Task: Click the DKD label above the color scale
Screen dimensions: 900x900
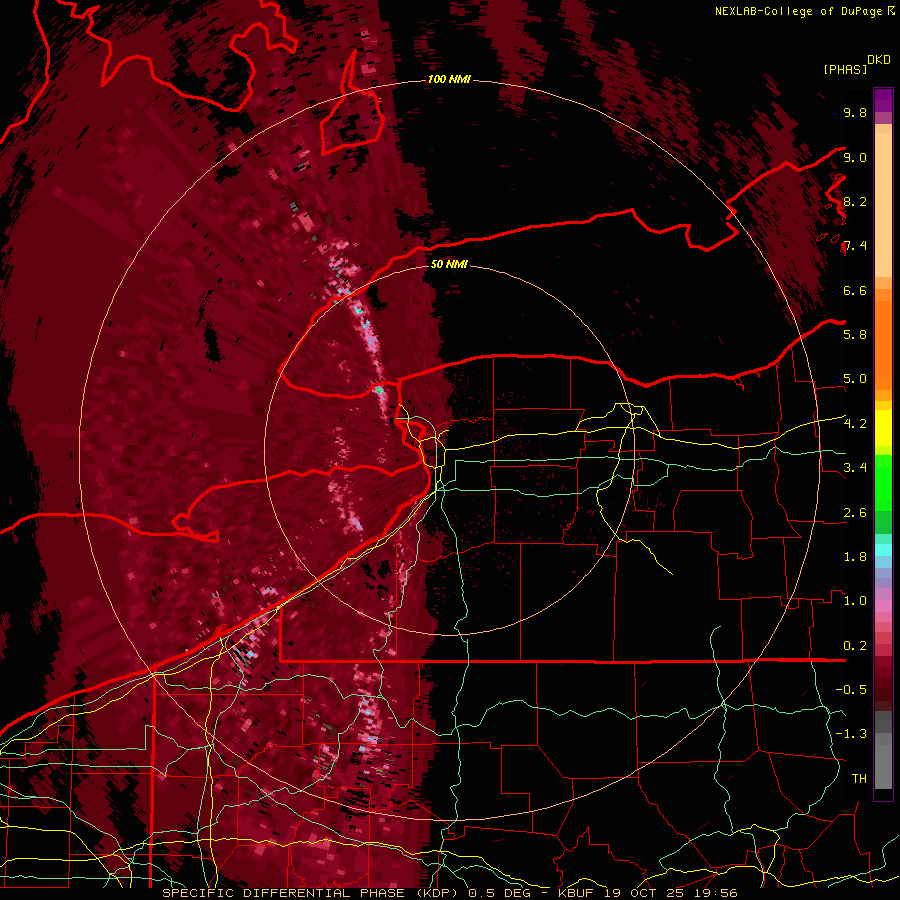Action: 879,60
